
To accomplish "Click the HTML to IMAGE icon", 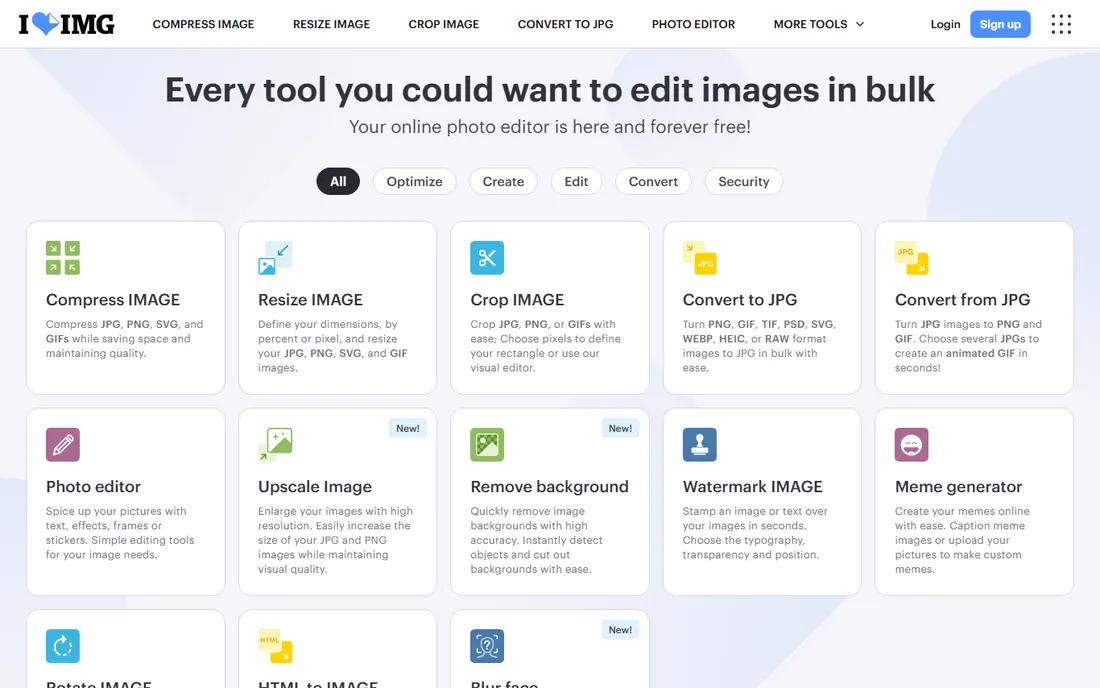I will tap(275, 646).
